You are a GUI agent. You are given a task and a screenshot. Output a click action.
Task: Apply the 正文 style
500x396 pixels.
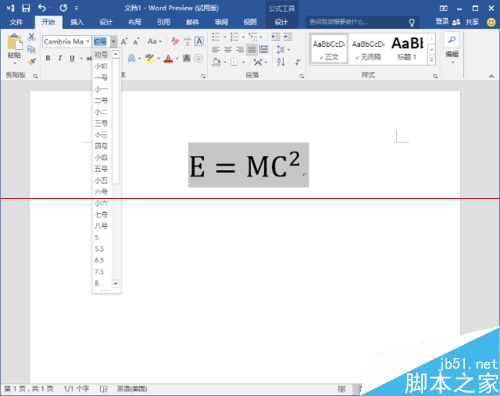(x=329, y=49)
